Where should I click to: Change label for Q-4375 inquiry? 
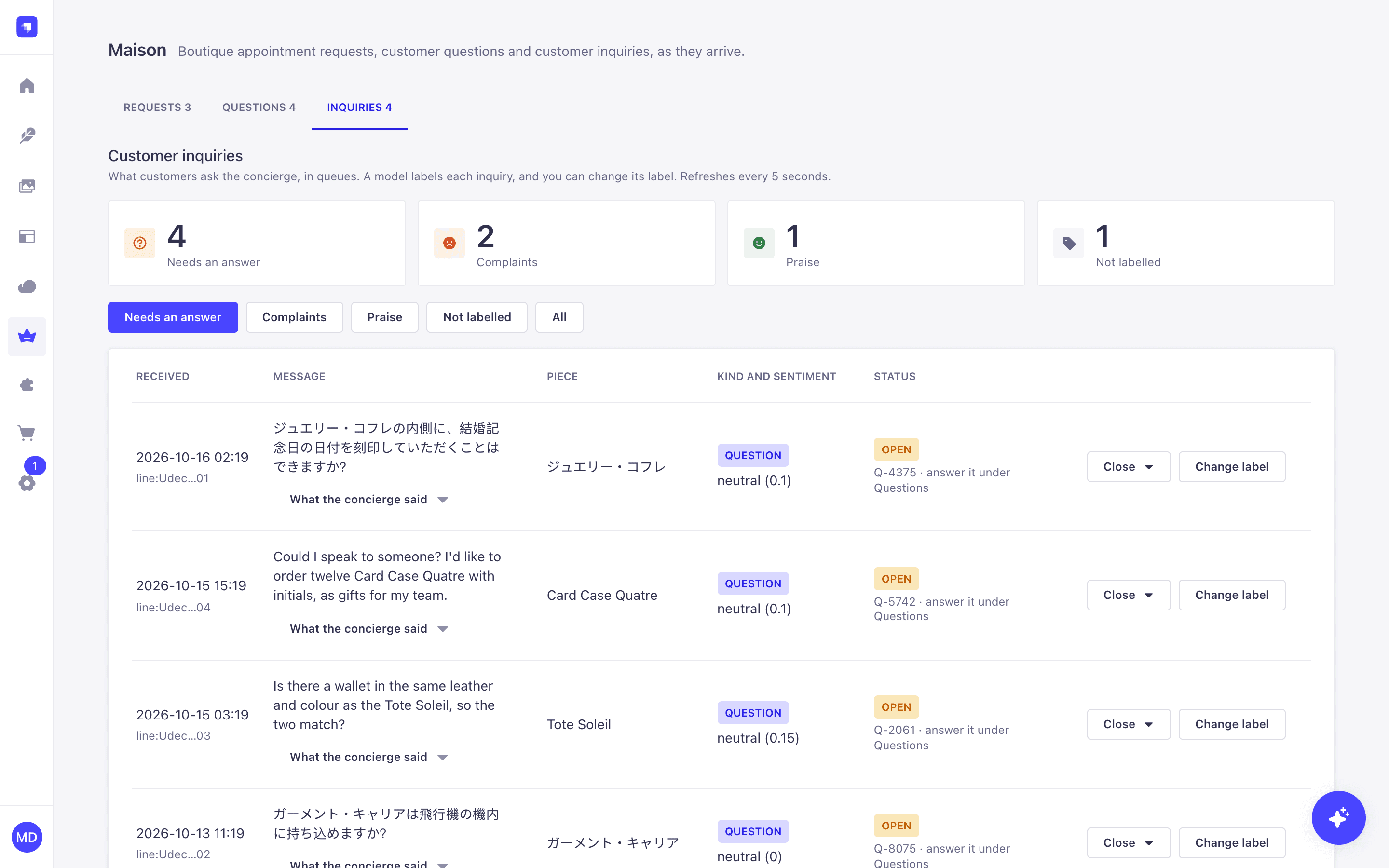[x=1232, y=467]
